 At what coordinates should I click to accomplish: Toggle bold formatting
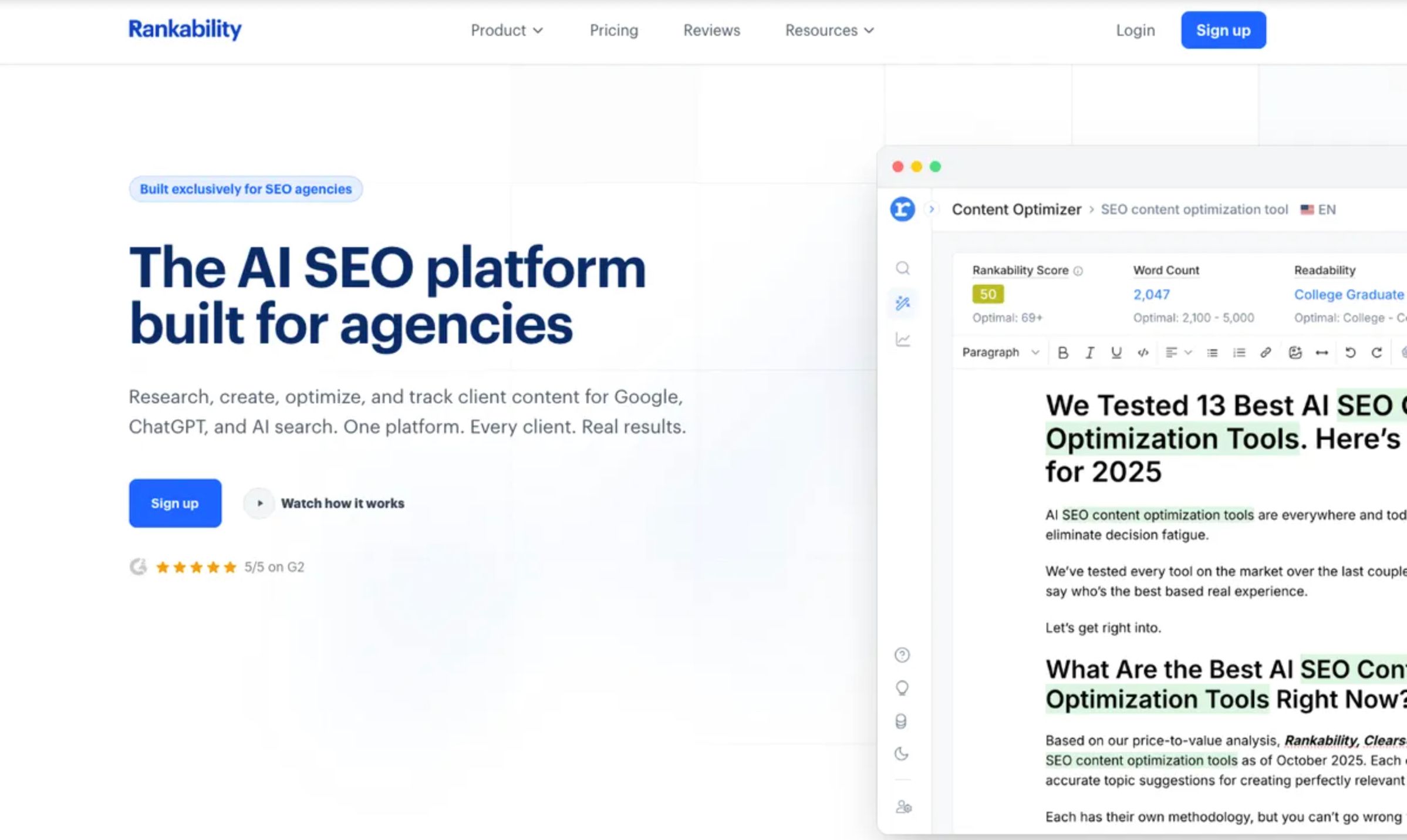1062,352
